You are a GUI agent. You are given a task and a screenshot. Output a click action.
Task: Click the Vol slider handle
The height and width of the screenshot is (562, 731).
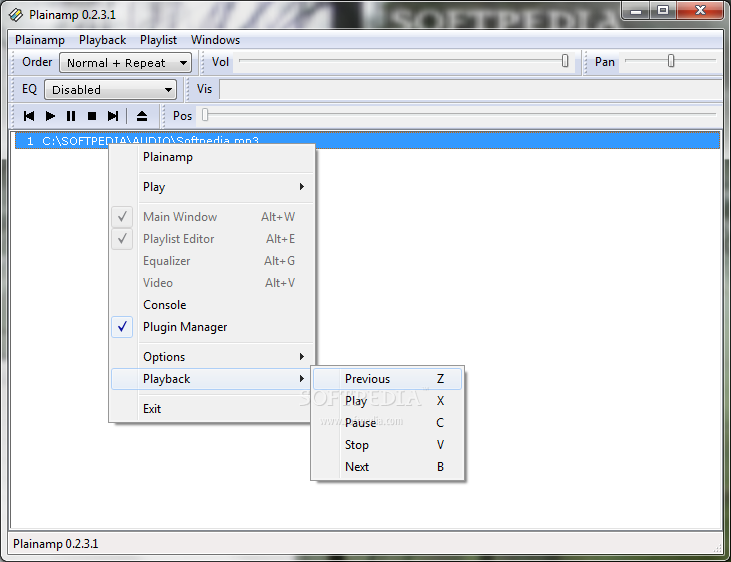click(565, 61)
